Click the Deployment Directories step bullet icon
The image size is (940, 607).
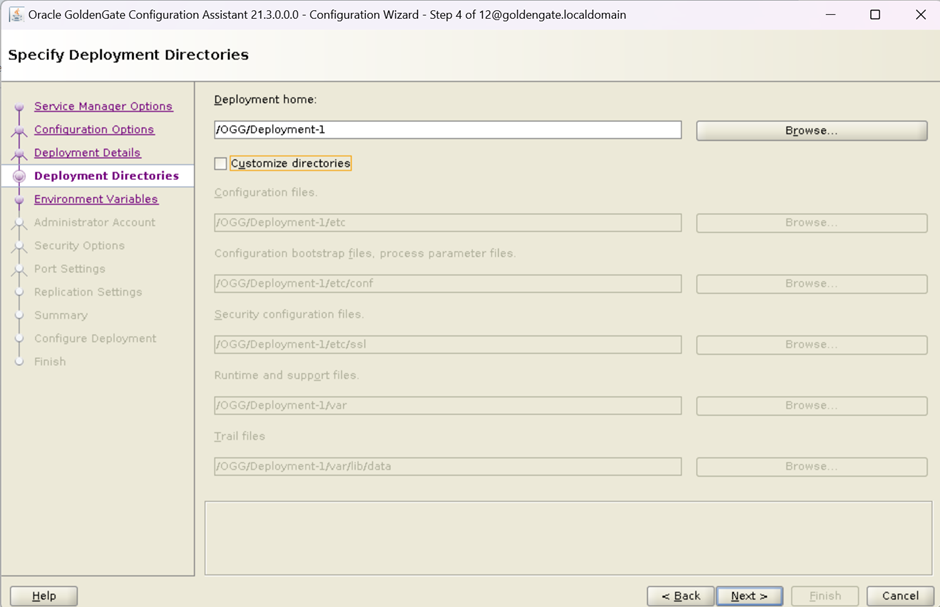pos(18,177)
